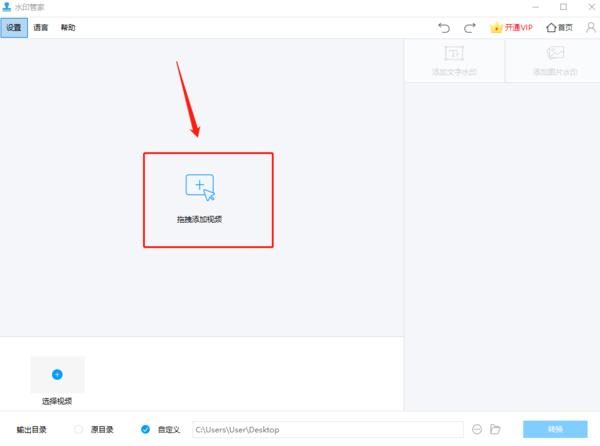
Task: Open the 语言 language menu
Action: coord(40,28)
